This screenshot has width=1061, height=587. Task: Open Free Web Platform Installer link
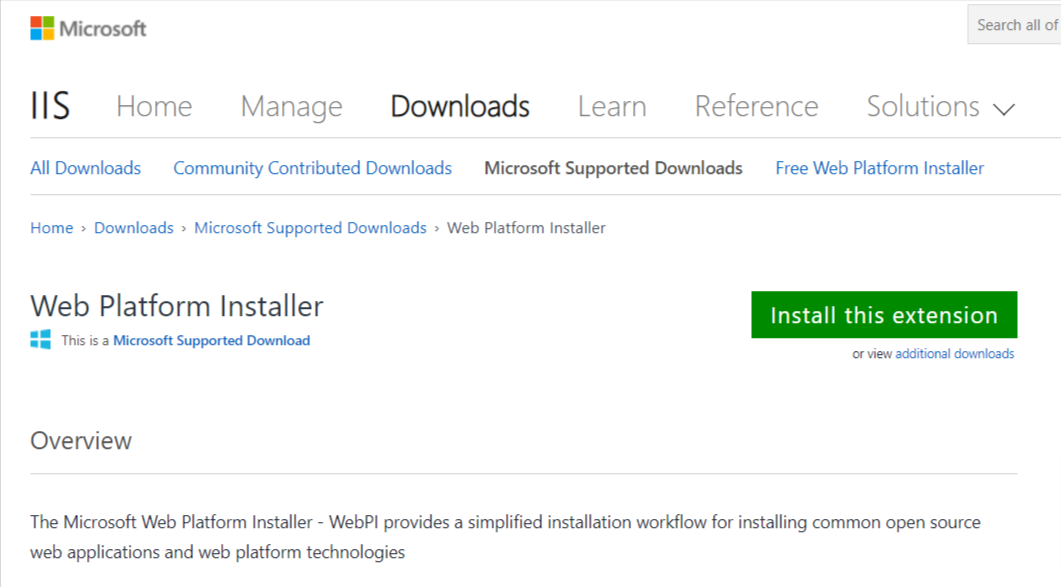pos(880,168)
